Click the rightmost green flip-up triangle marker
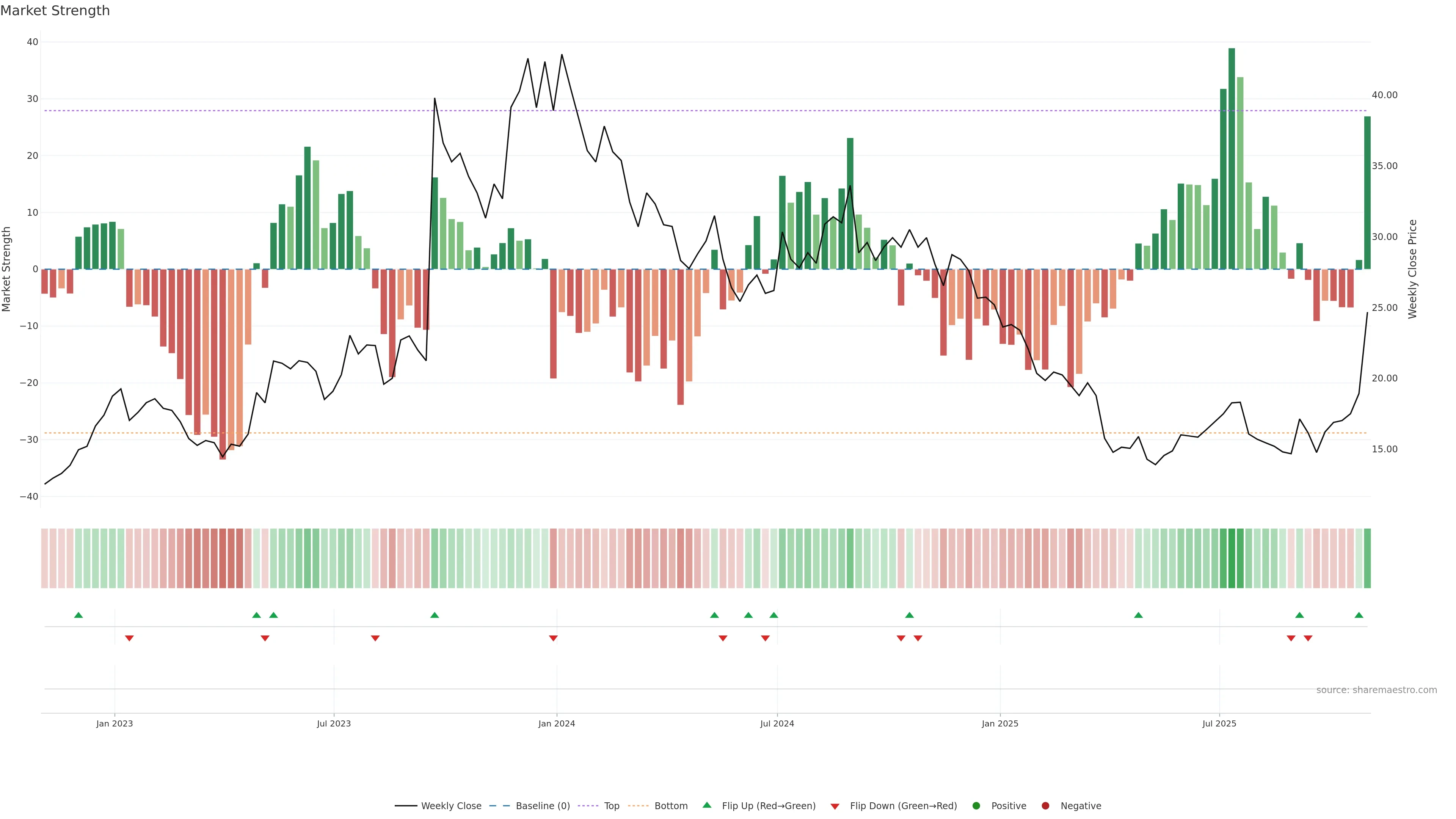 click(1359, 615)
